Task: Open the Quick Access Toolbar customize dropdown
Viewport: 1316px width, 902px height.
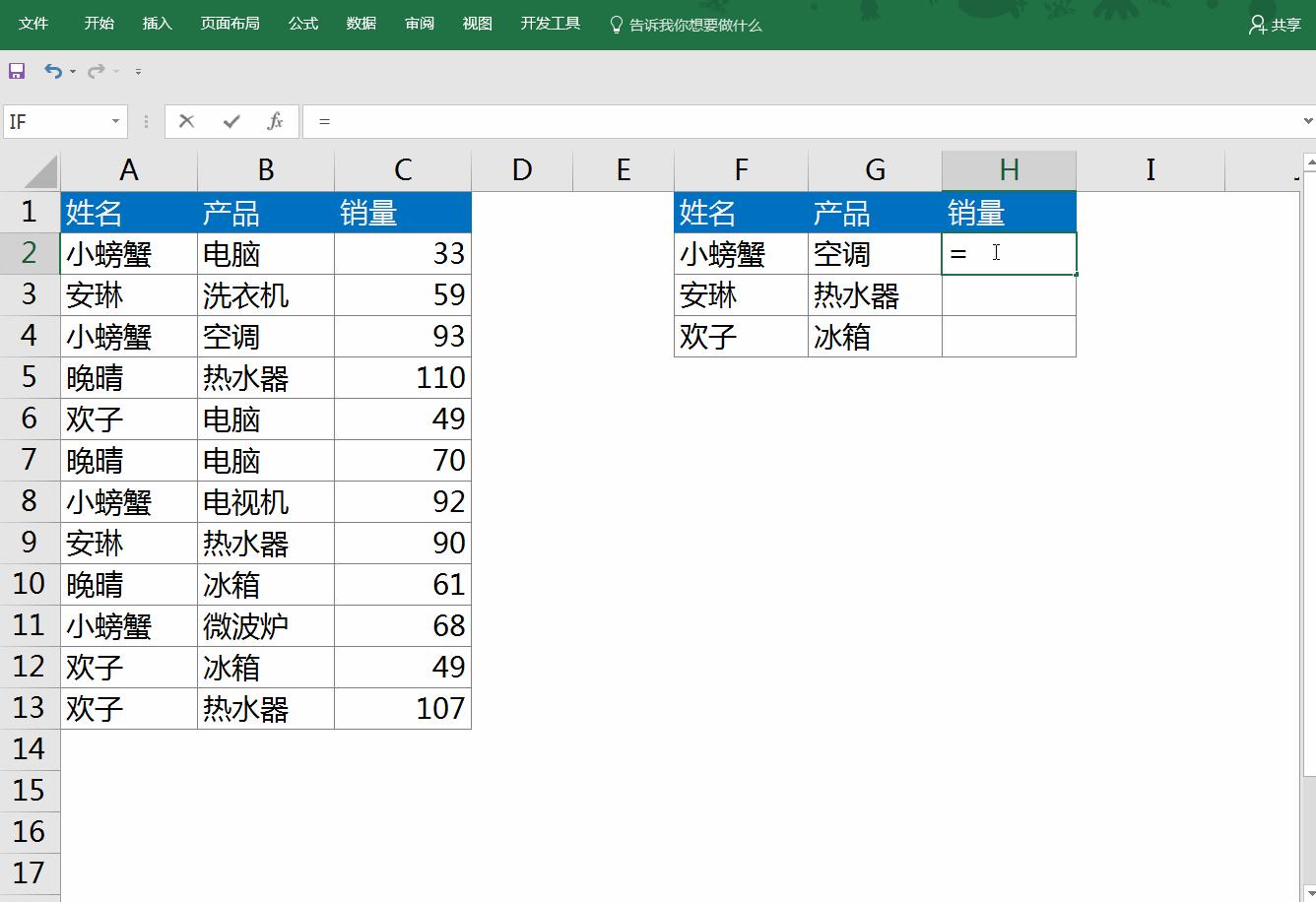Action: point(138,71)
